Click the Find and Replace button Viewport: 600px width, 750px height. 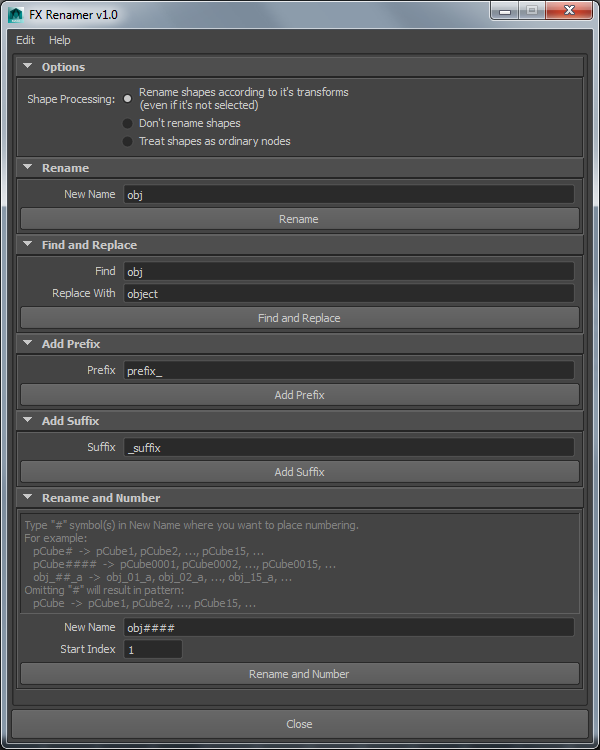coord(299,318)
